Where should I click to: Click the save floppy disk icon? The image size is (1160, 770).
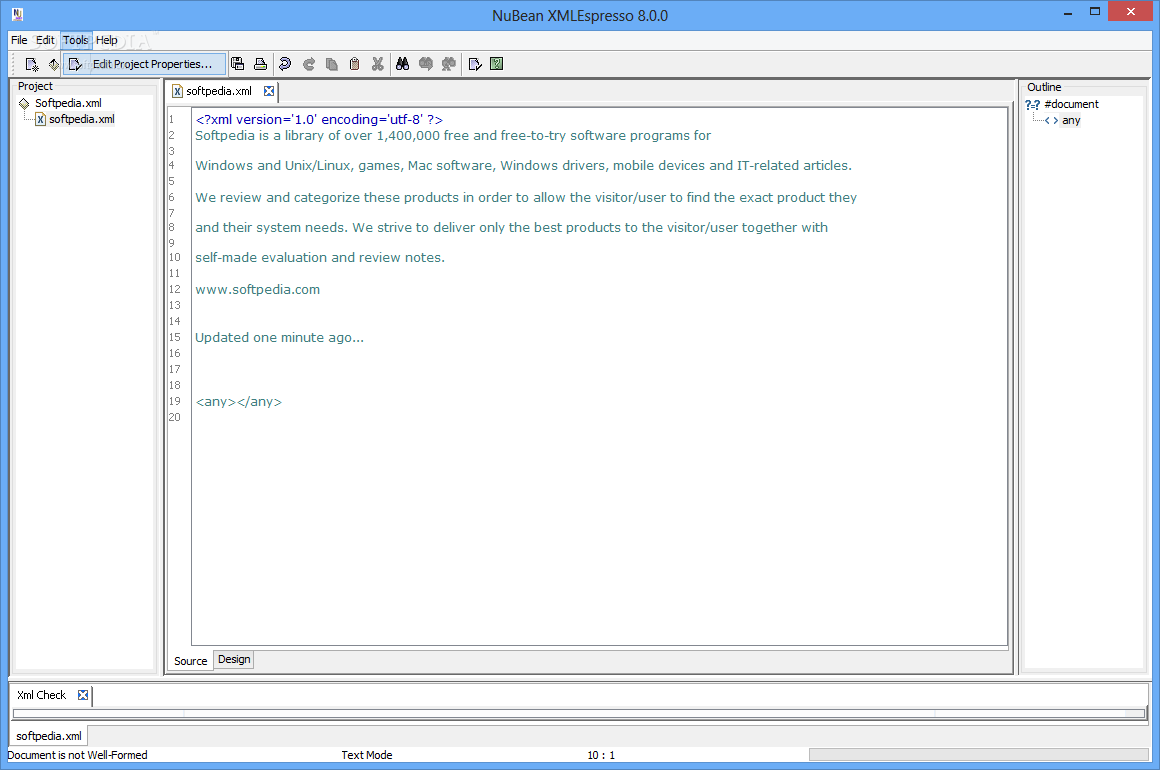pyautogui.click(x=237, y=64)
